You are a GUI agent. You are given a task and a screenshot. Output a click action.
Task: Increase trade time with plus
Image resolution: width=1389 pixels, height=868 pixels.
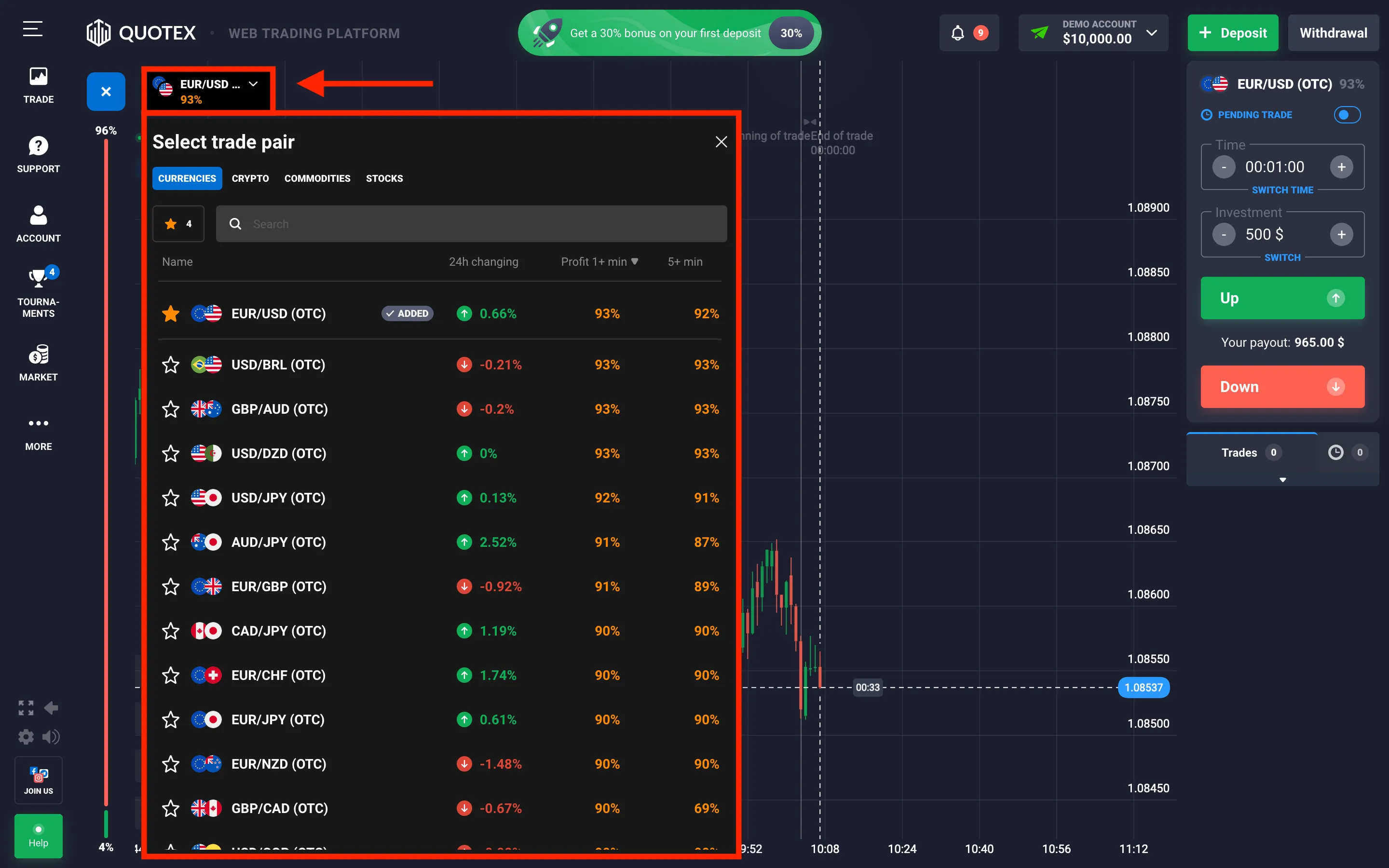tap(1341, 167)
